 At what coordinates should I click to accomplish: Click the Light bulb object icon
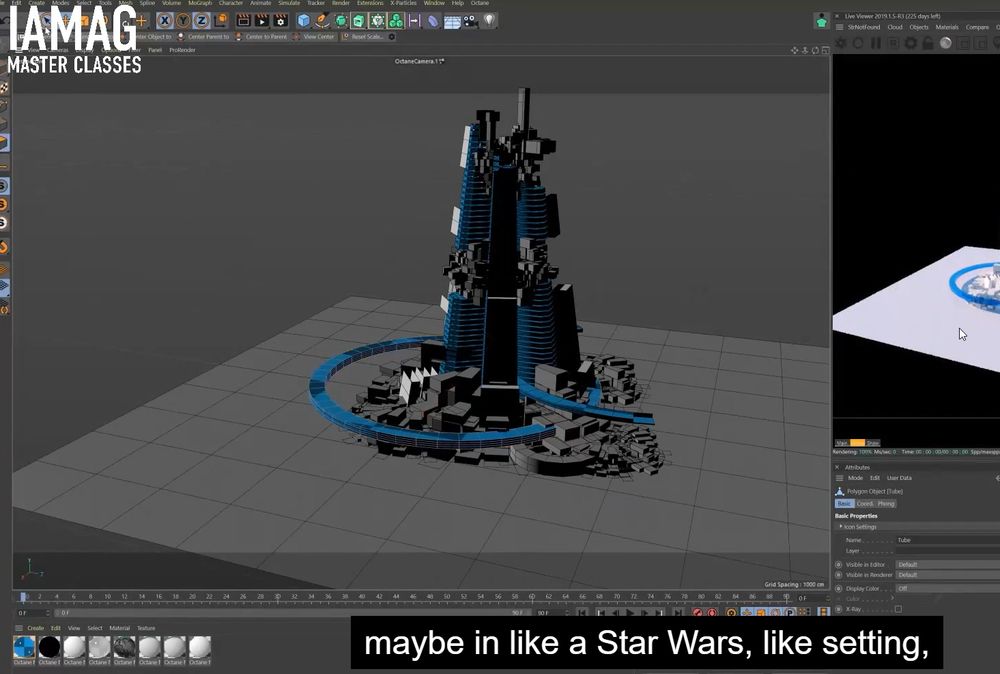[489, 20]
